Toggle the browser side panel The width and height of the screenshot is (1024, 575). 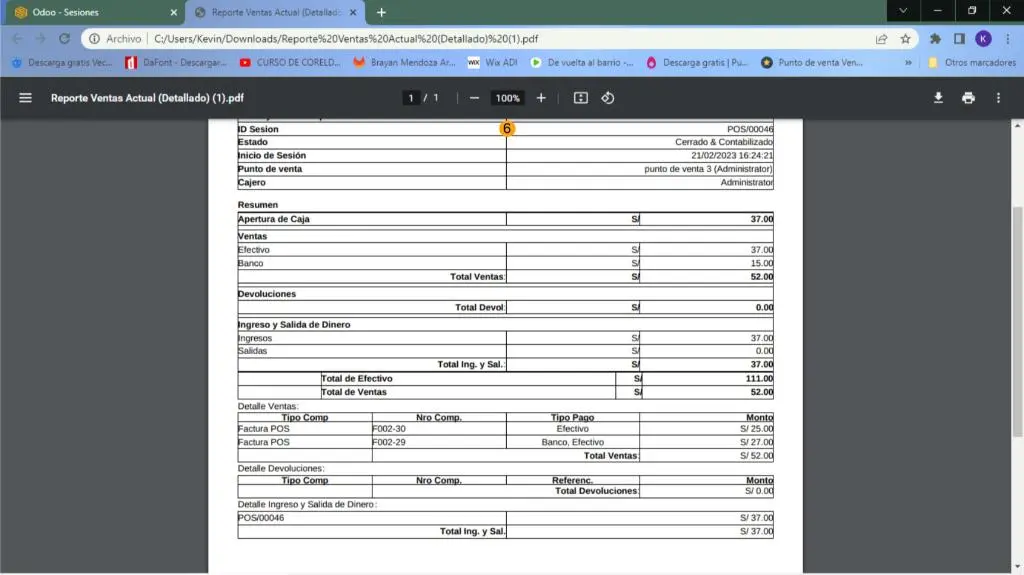(x=959, y=39)
